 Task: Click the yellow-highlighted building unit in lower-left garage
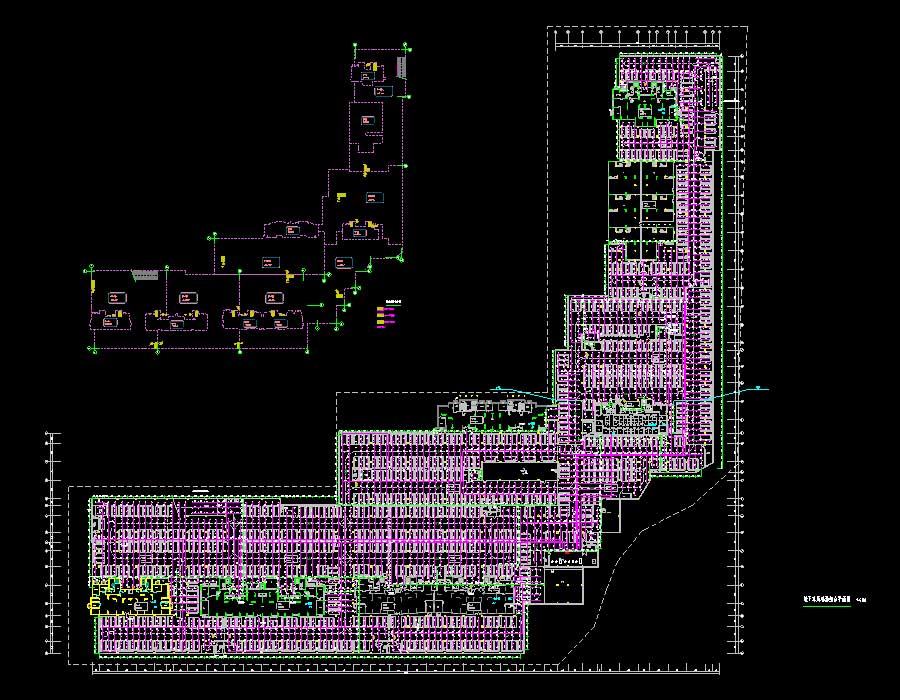coord(130,598)
